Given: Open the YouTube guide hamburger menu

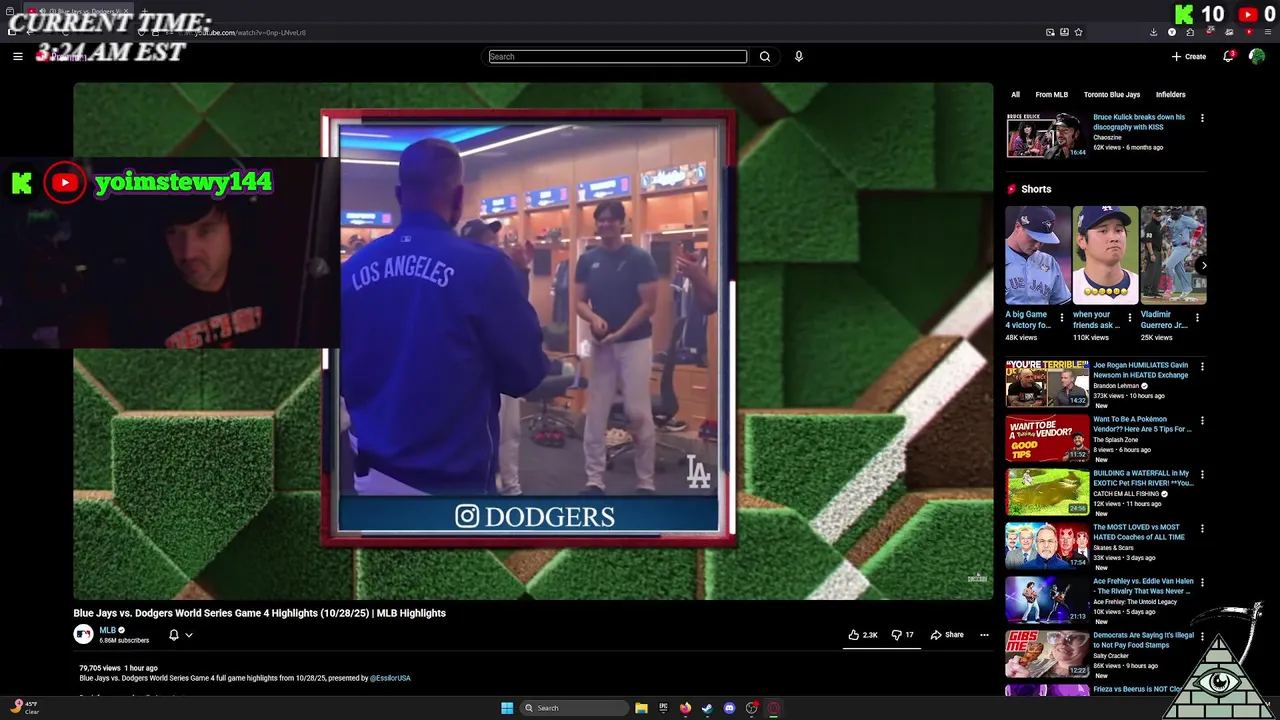Looking at the screenshot, I should tap(18, 57).
